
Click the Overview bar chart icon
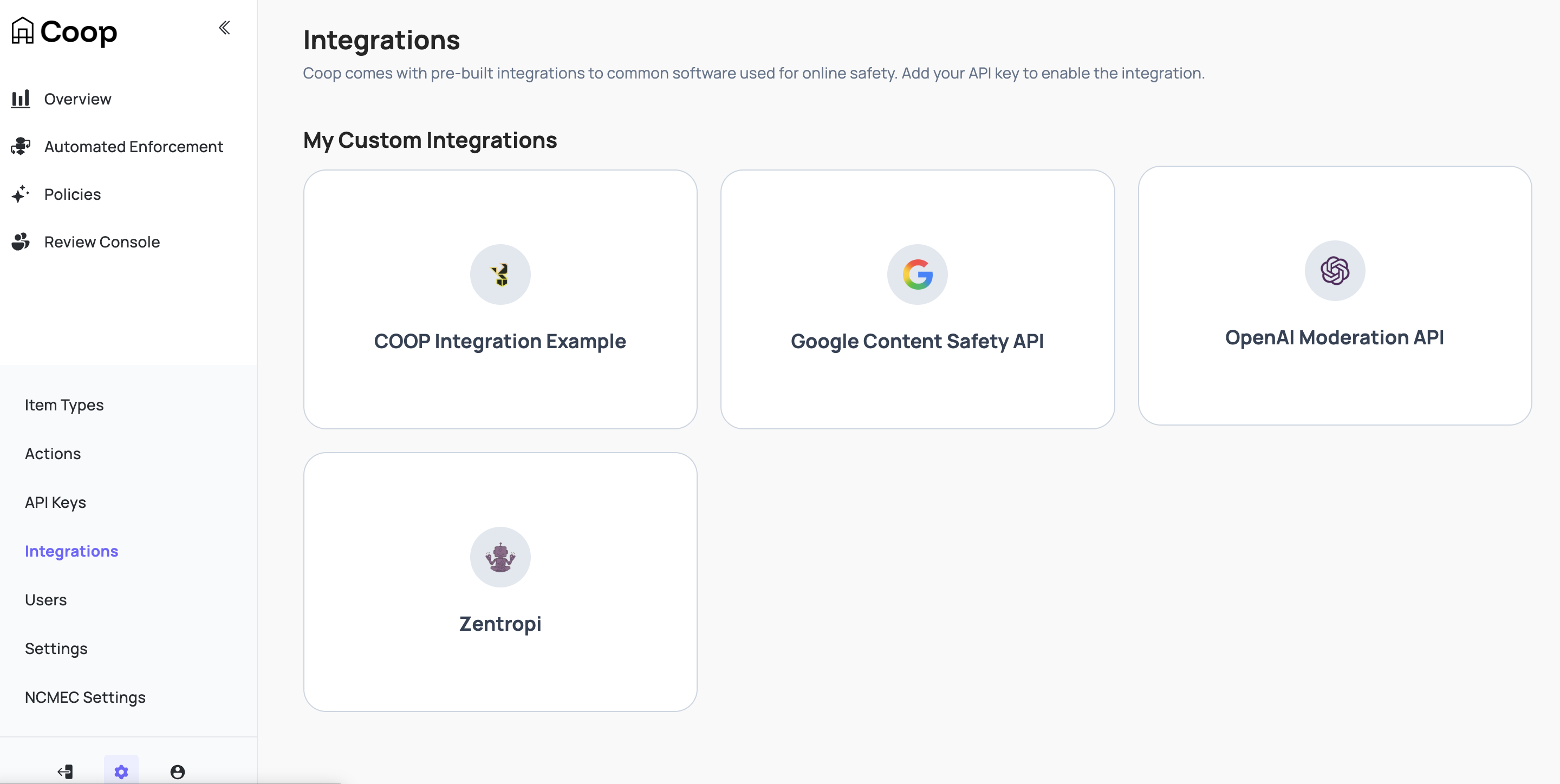pyautogui.click(x=21, y=99)
